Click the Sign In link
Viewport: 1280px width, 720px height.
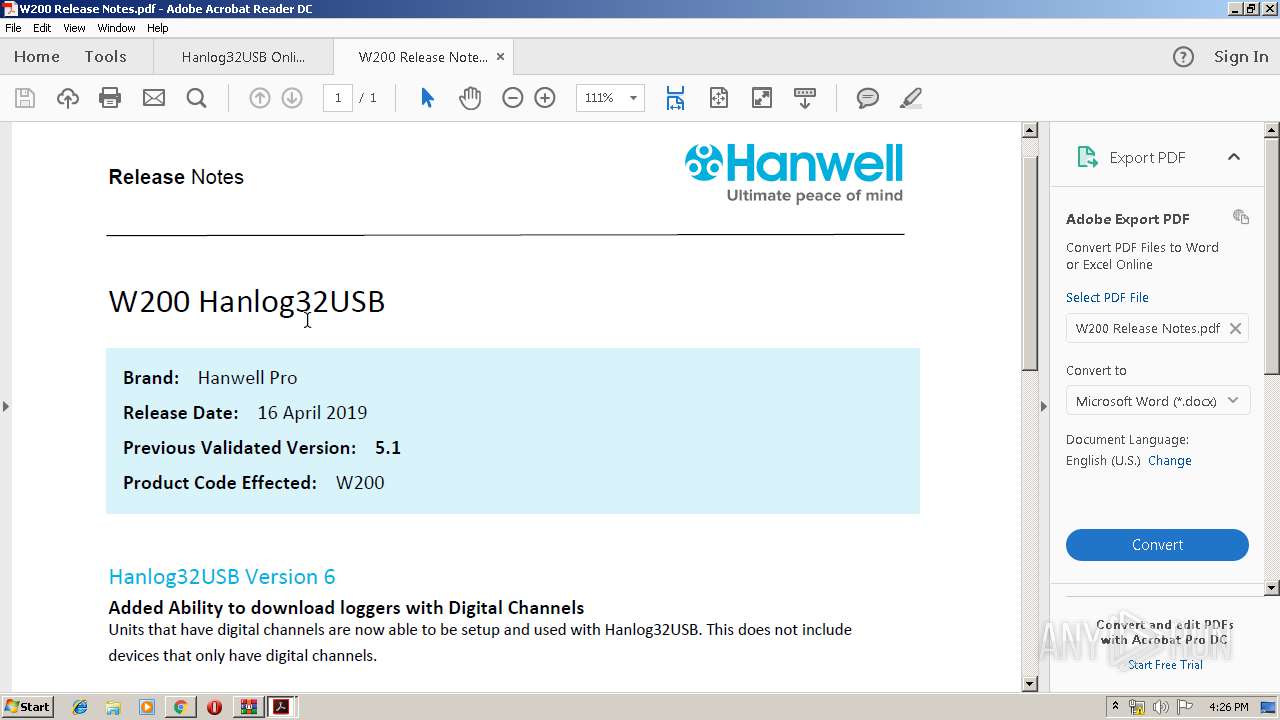click(1241, 57)
